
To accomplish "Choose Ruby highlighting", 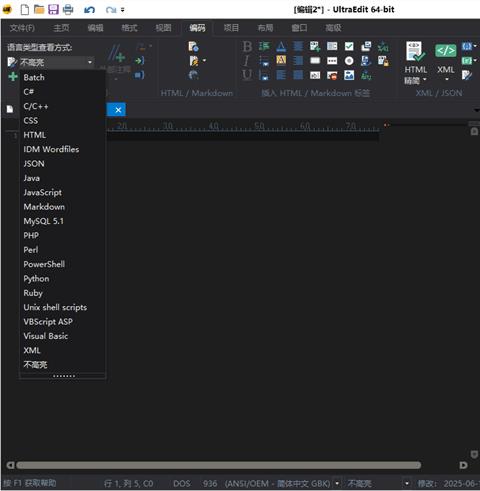I will (63, 293).
